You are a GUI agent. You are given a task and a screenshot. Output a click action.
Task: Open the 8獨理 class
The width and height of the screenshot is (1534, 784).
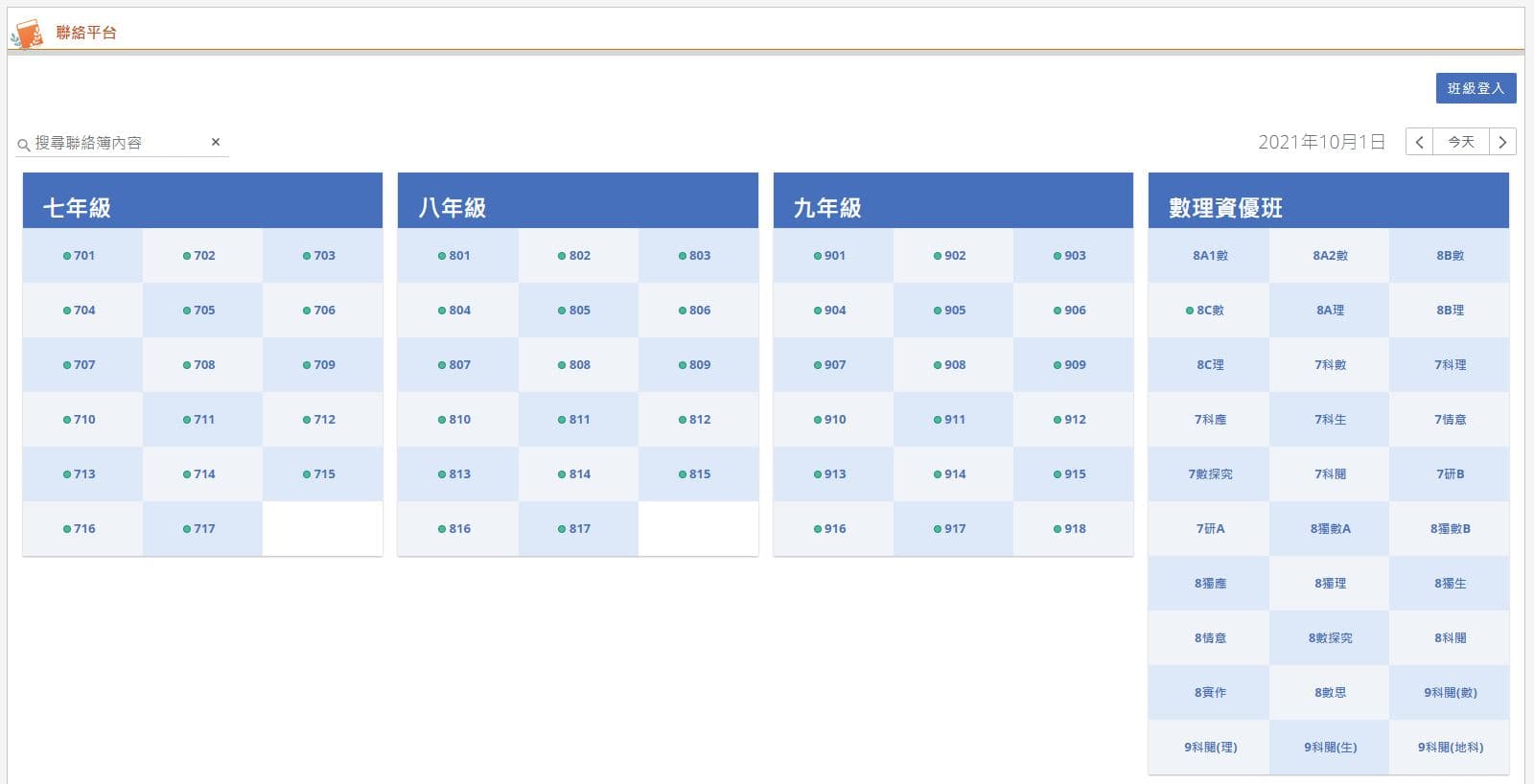coord(1329,584)
